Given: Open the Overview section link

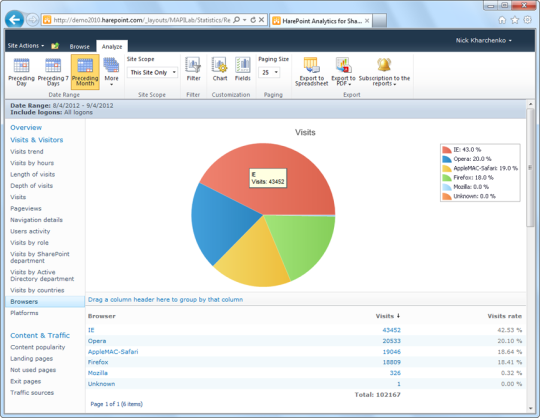Looking at the screenshot, I should tap(26, 127).
